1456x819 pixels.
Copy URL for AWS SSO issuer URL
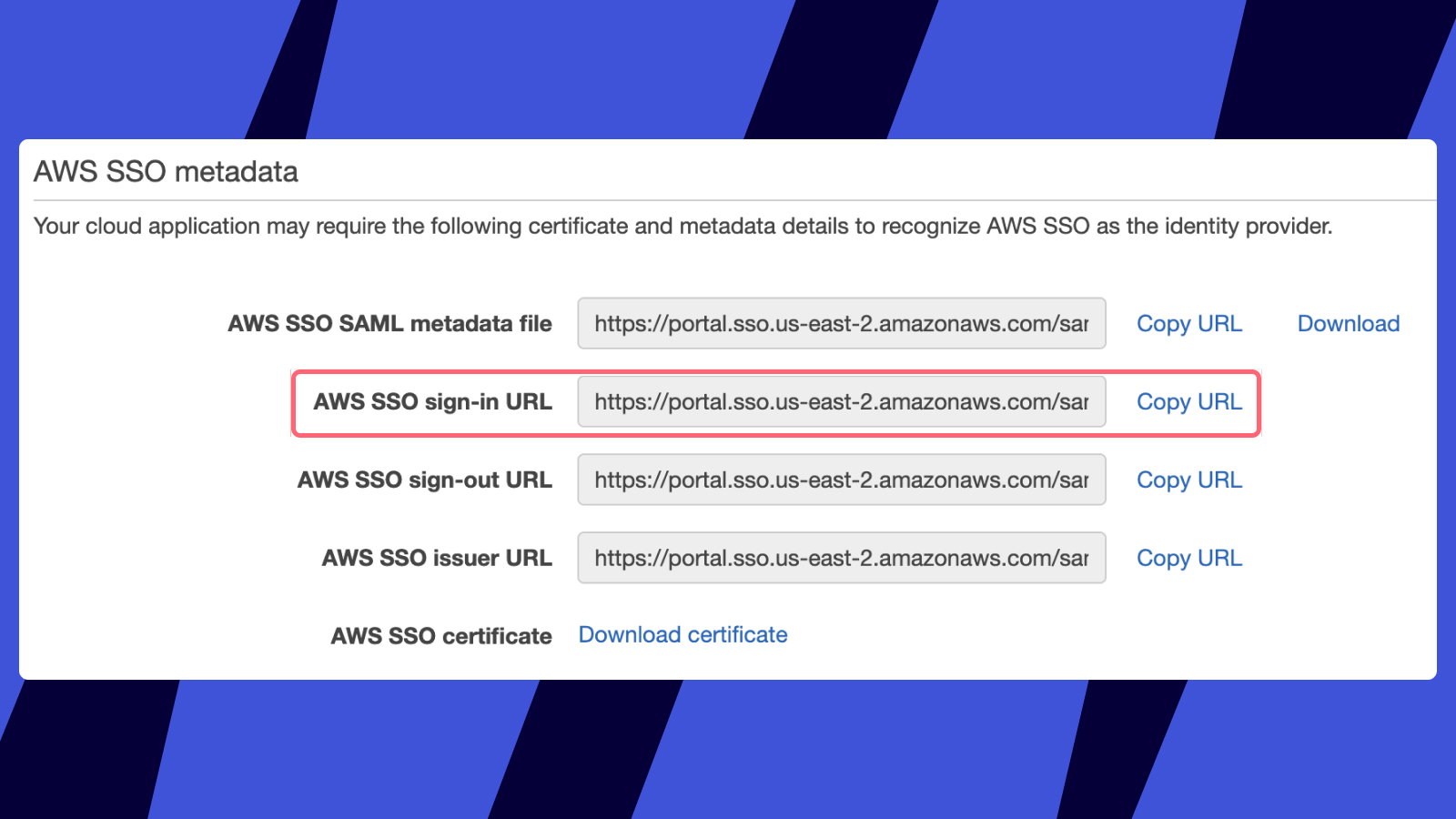[1188, 559]
